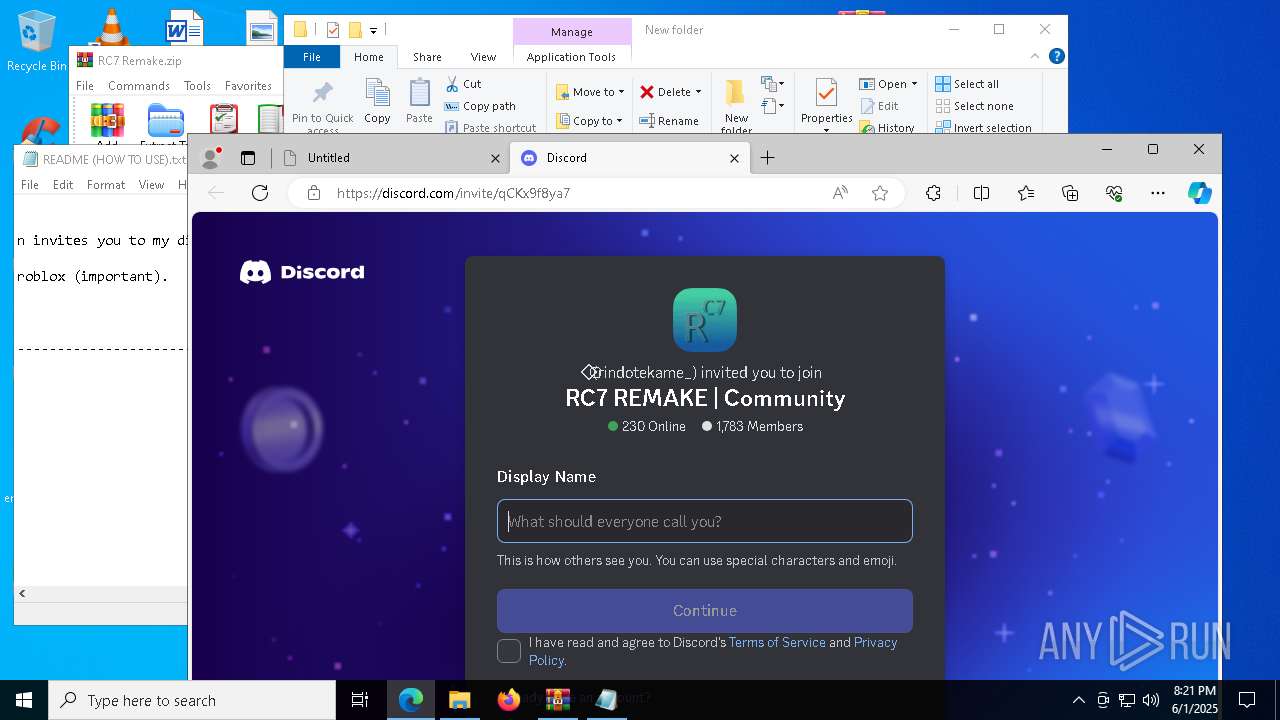Click the Discord logo on invite page
This screenshot has width=1280, height=720.
click(302, 272)
